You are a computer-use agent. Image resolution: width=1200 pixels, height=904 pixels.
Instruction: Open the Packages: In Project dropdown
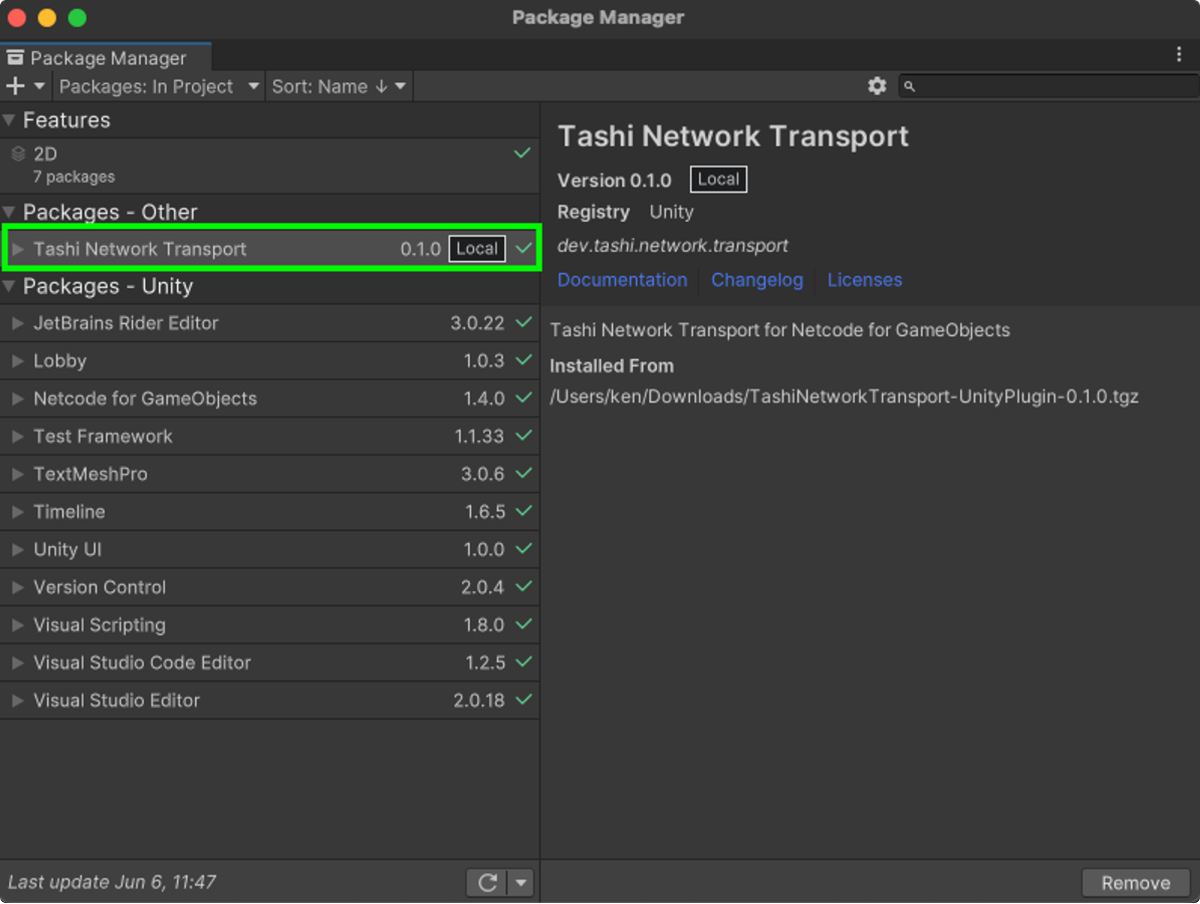point(158,87)
